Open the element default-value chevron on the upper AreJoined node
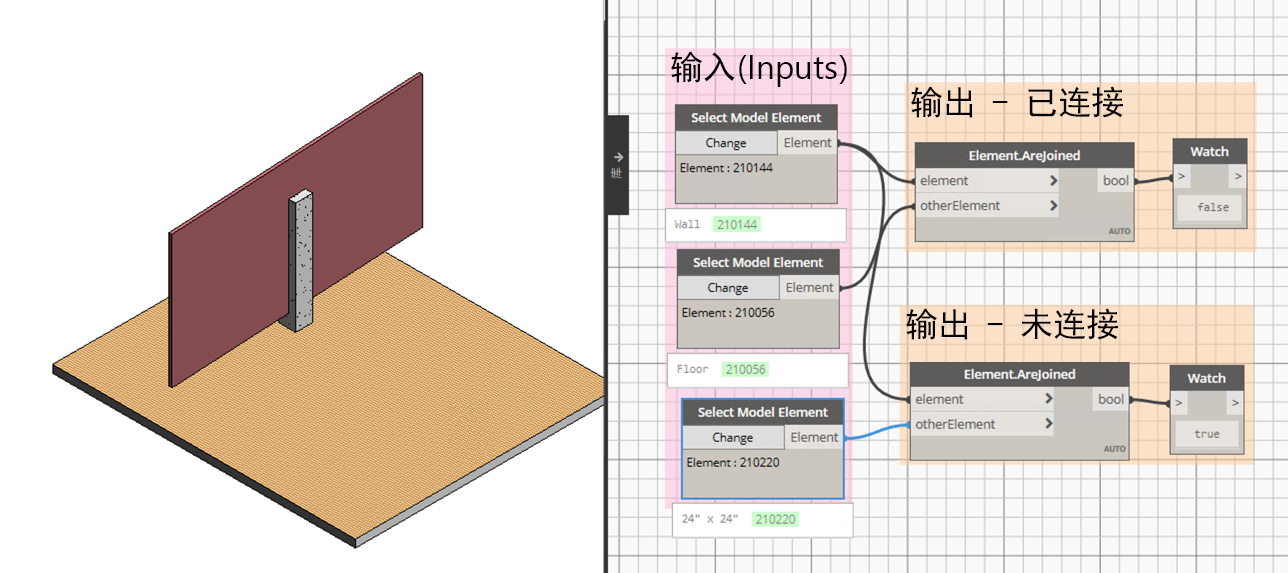The width and height of the screenshot is (1288, 573). (x=1054, y=181)
